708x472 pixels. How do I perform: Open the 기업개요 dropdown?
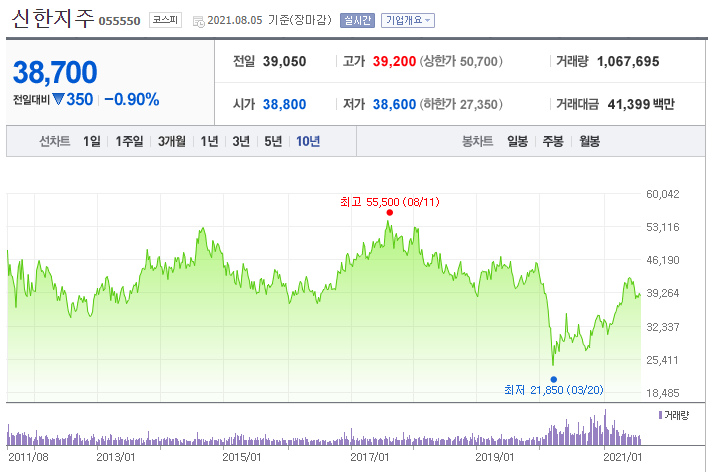[x=408, y=20]
